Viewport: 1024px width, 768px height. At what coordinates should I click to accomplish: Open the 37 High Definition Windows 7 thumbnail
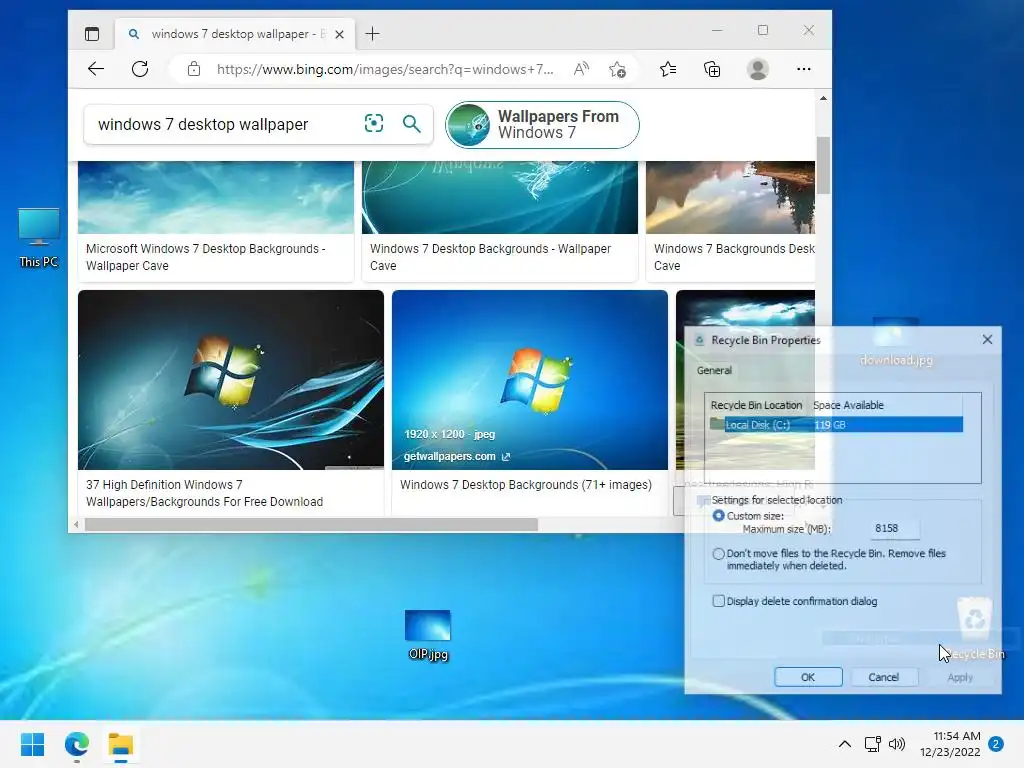click(x=231, y=380)
